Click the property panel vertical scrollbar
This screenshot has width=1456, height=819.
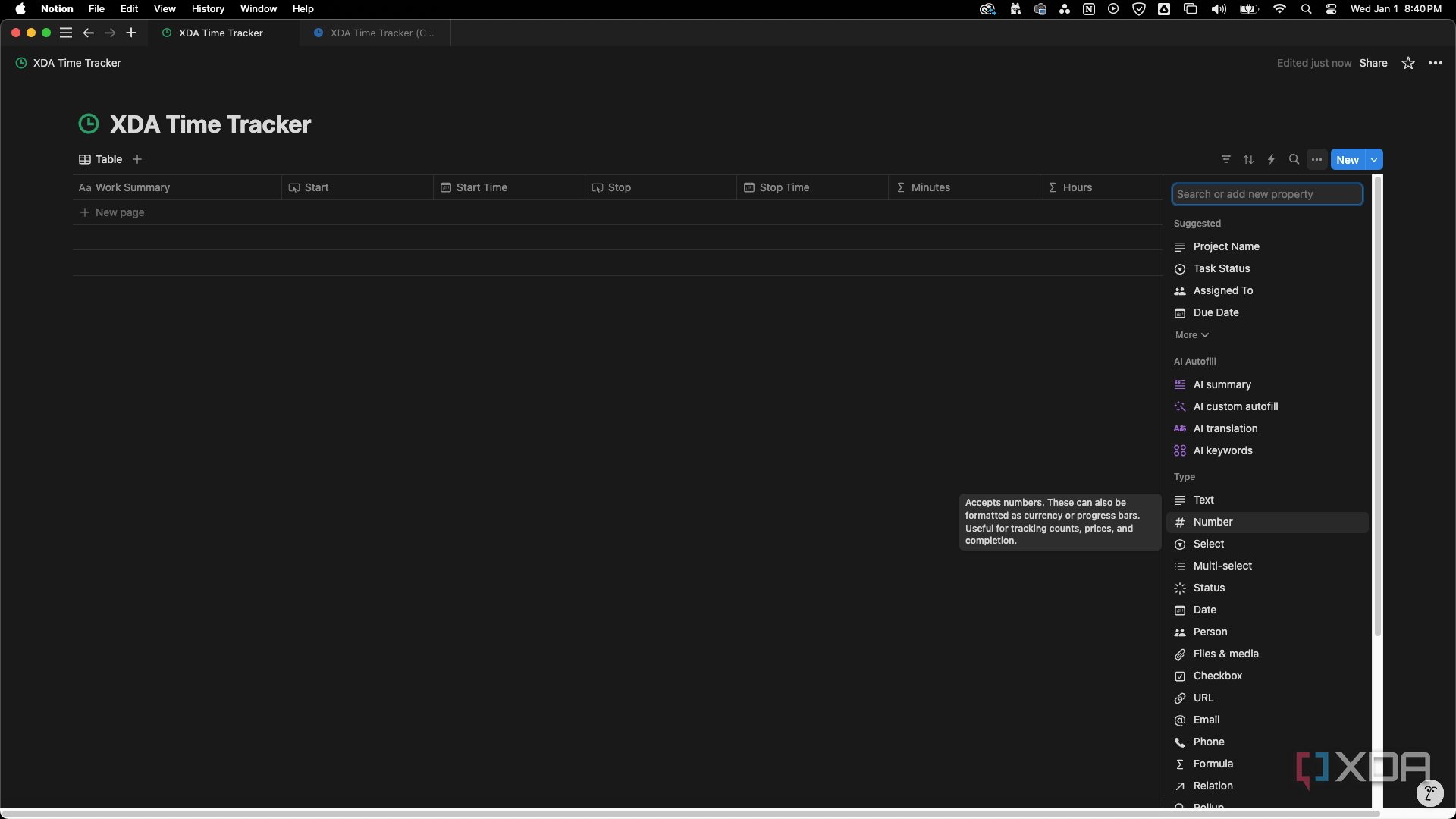click(x=1378, y=406)
